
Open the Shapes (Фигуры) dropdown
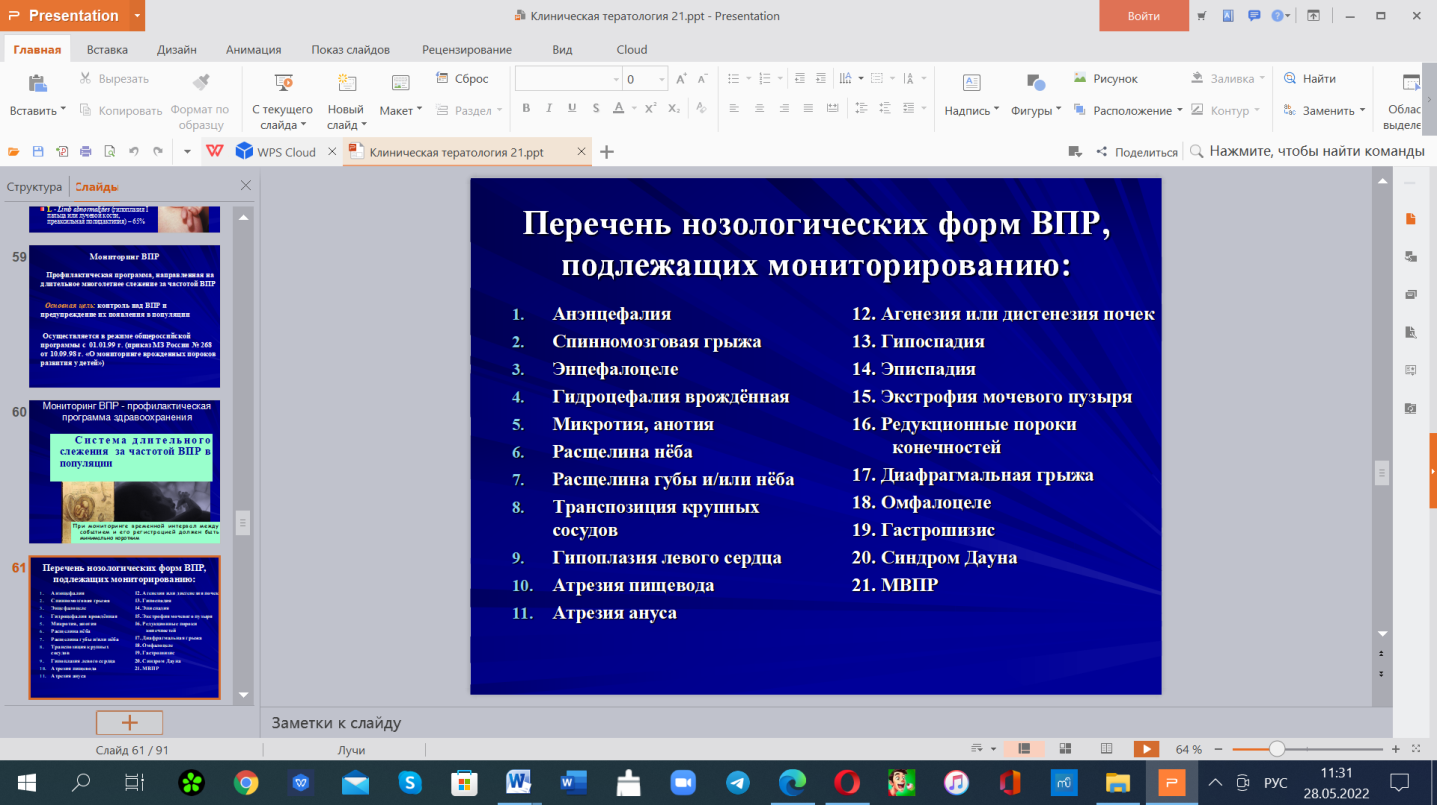click(1034, 111)
